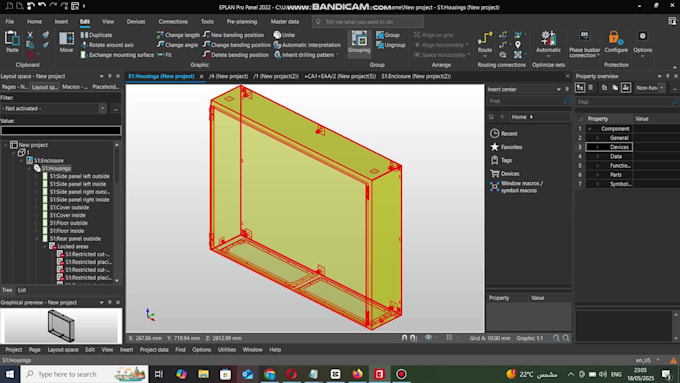This screenshot has width=680, height=383.
Task: Click the Group command
Action: click(388, 35)
